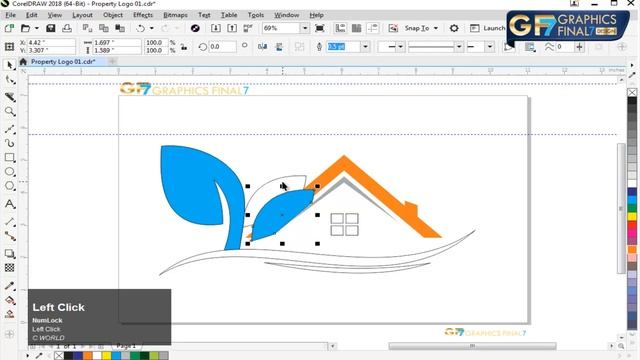This screenshot has width=640, height=360.
Task: Select the Text tool
Action: 10,204
